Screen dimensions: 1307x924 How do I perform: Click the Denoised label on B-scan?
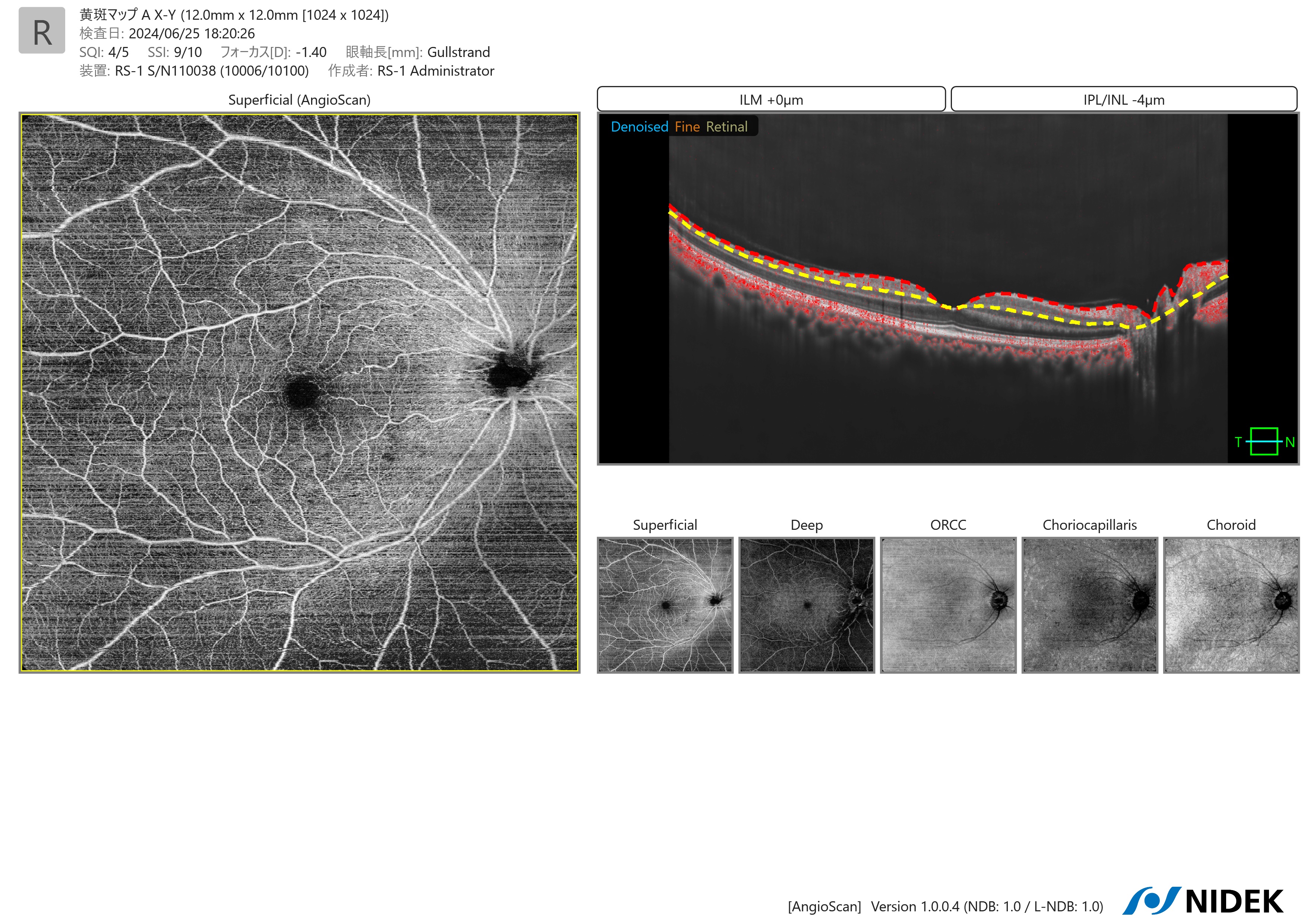click(x=639, y=127)
